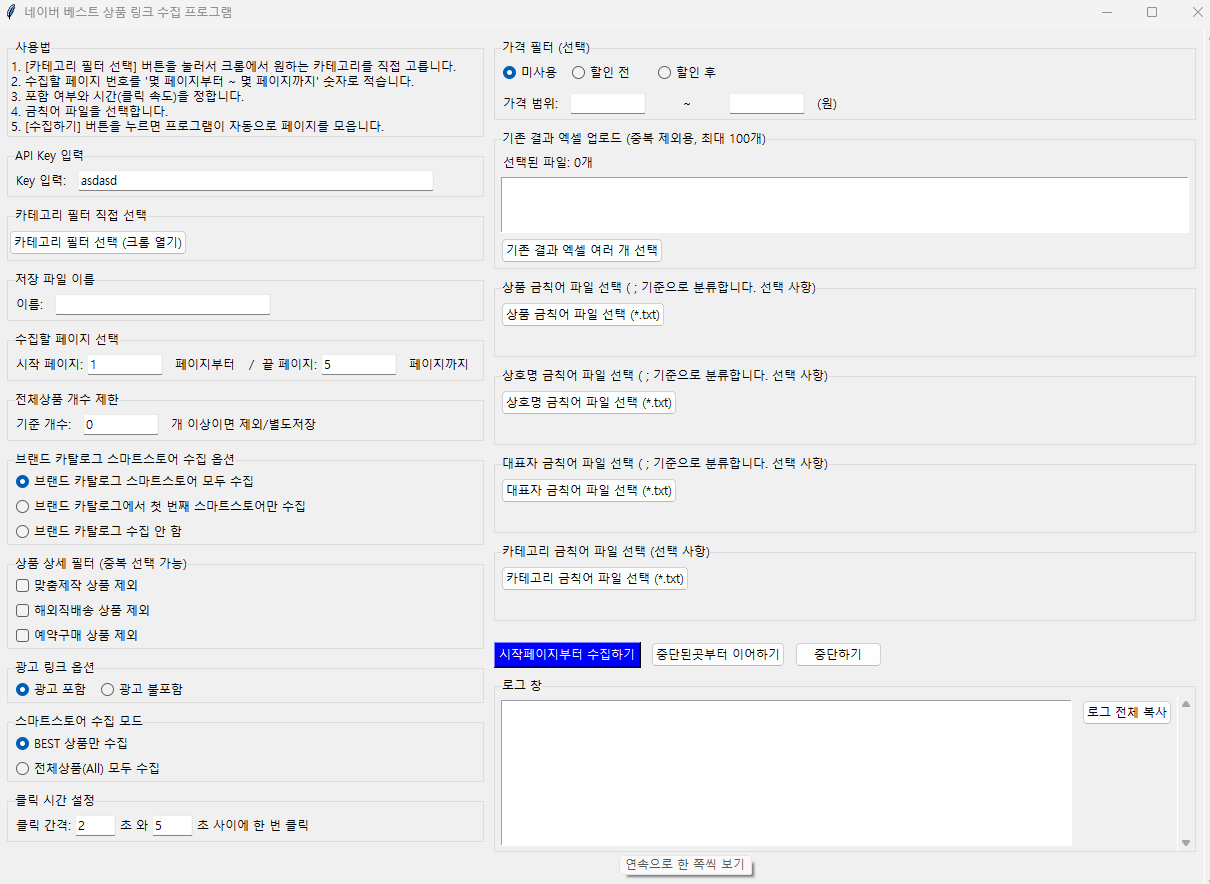Open the Chrome category filter selection window
The height and width of the screenshot is (884, 1210).
(x=97, y=241)
